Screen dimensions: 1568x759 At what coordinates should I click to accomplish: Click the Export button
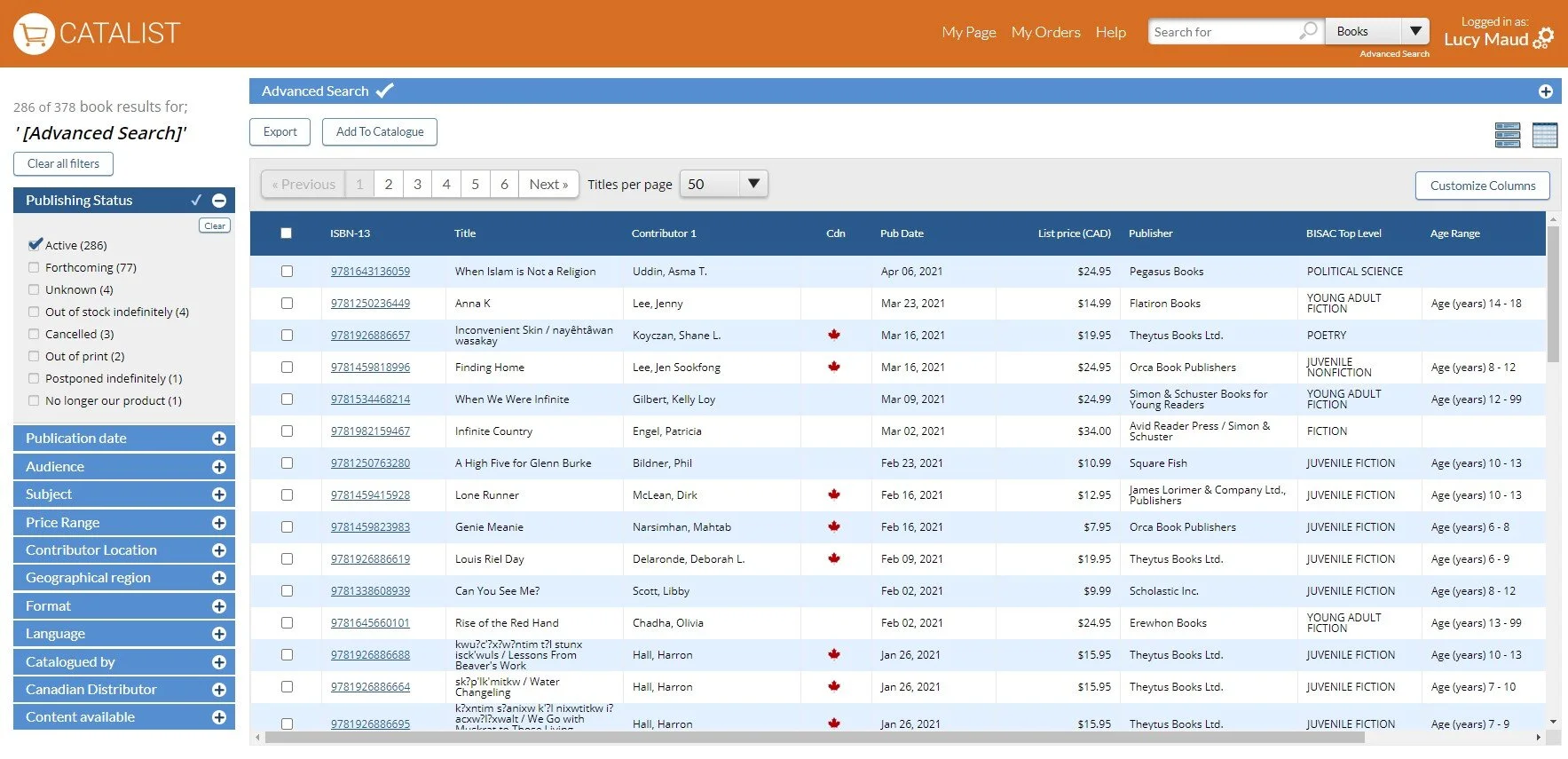point(280,131)
